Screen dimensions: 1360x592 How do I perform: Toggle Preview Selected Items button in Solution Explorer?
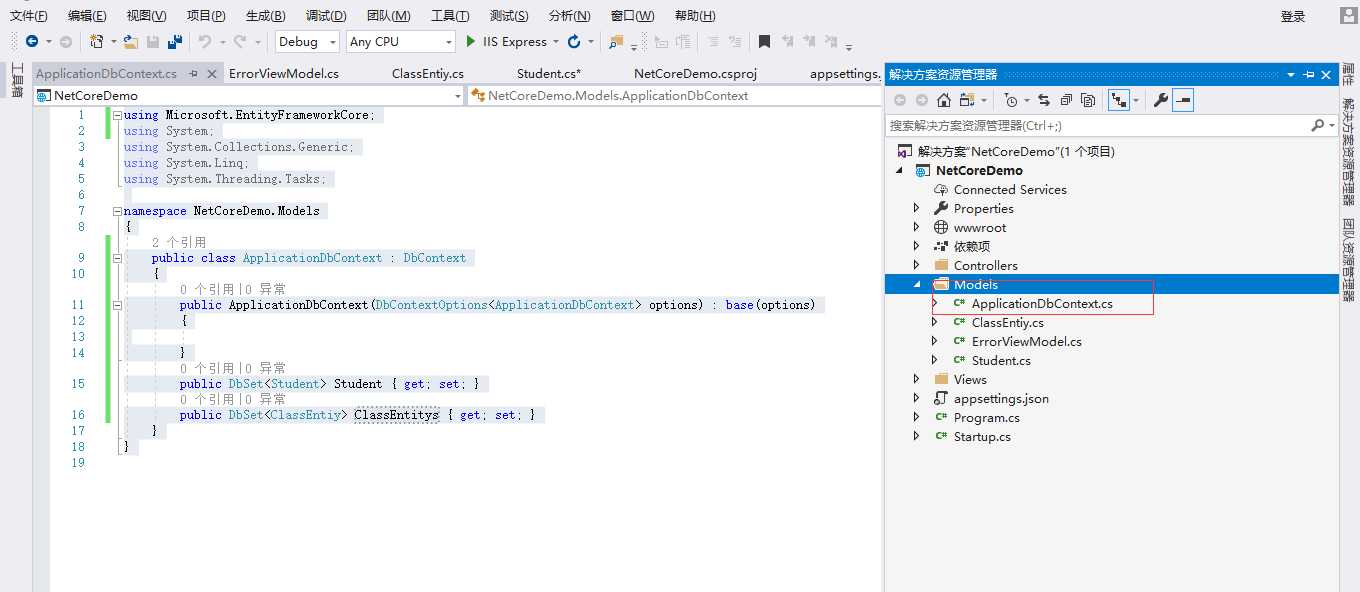[x=1183, y=100]
